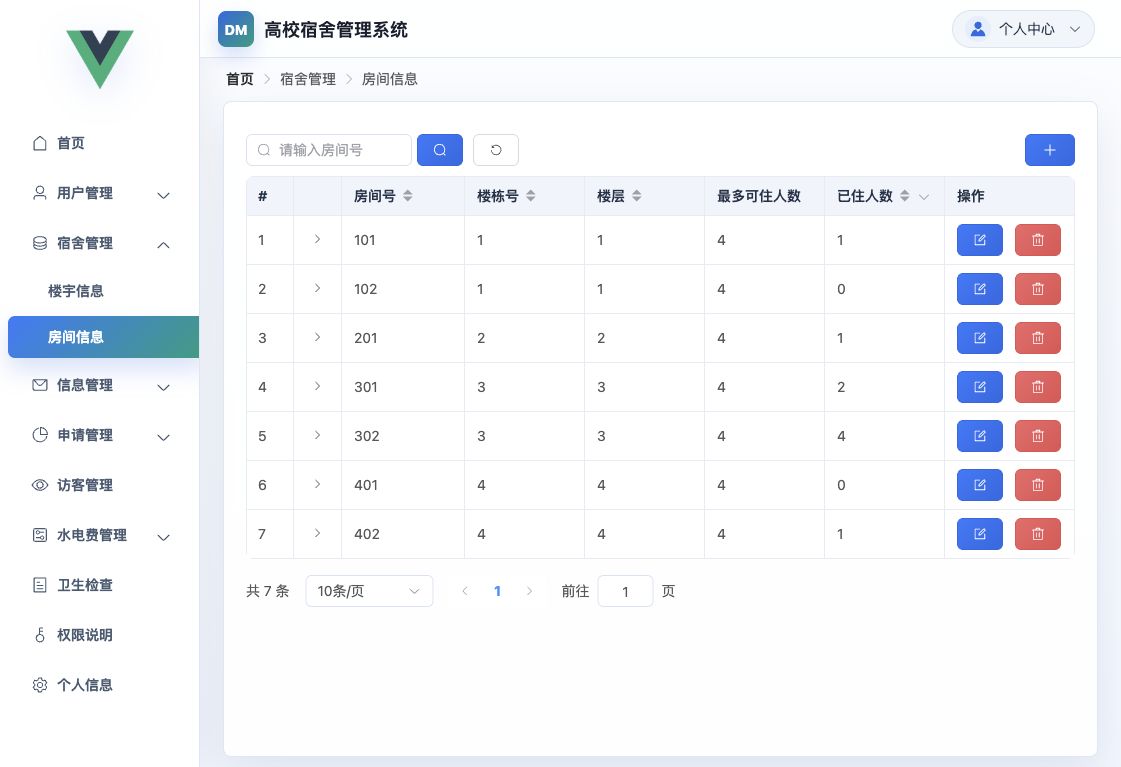Screen dimensions: 1121x767
Task: Expand row details for room 402
Action: coord(317,533)
